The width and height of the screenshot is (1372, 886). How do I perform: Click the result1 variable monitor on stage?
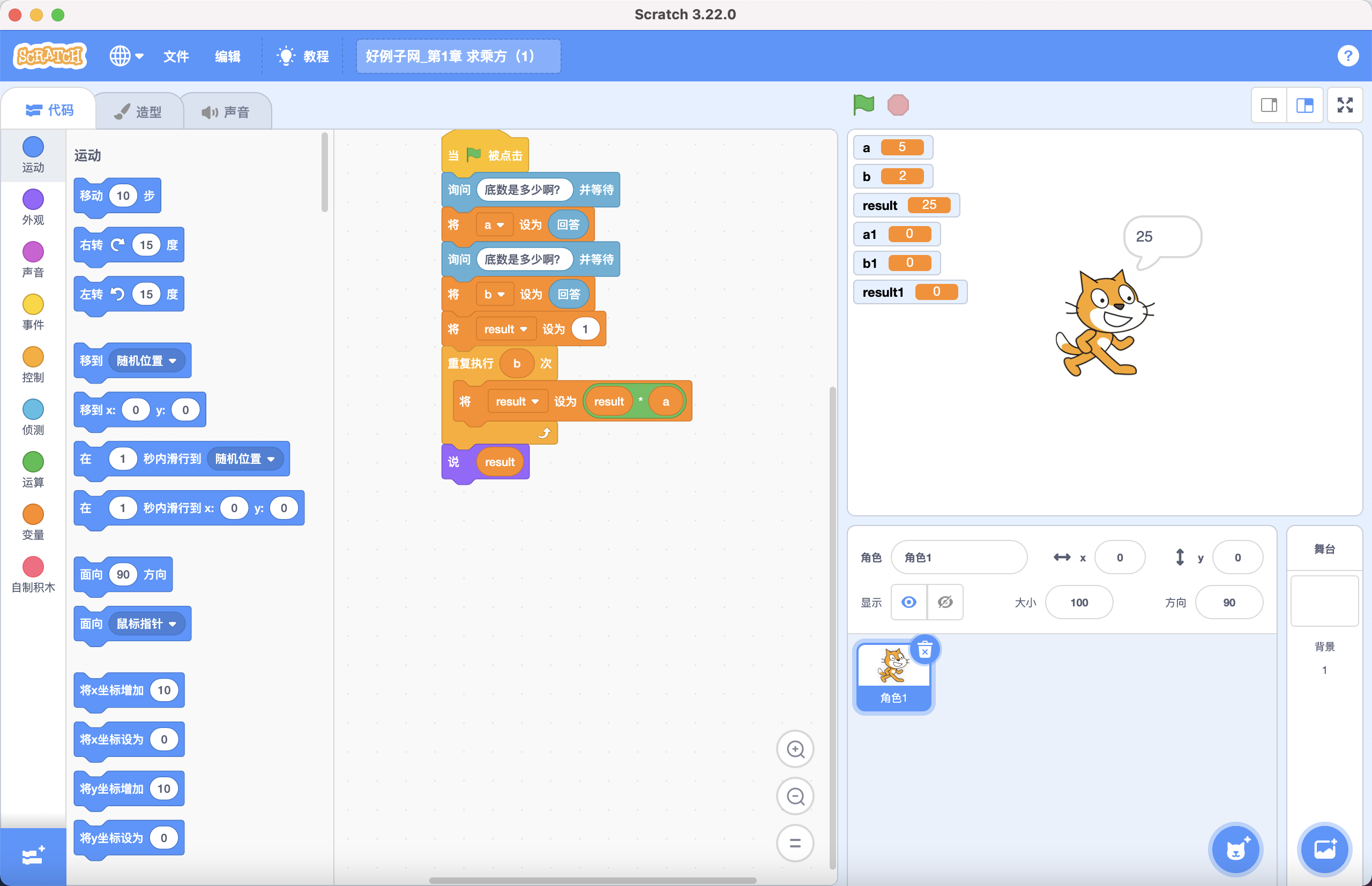click(909, 292)
